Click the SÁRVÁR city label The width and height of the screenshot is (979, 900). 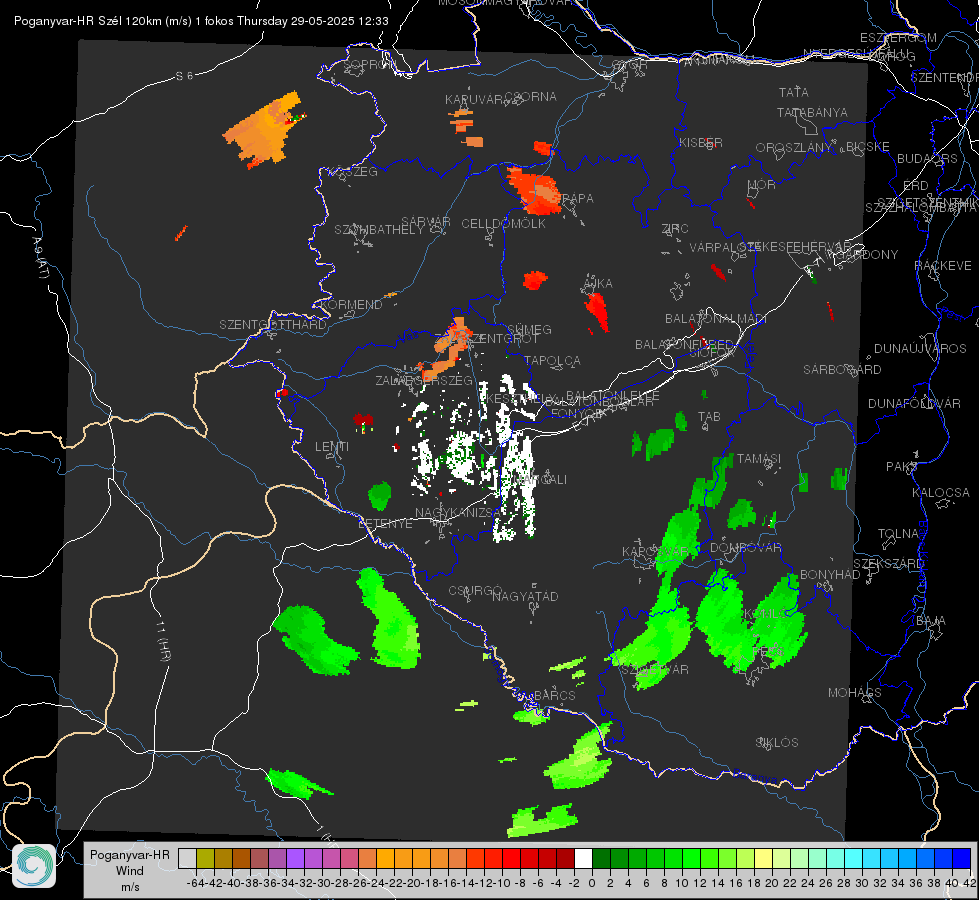(426, 222)
